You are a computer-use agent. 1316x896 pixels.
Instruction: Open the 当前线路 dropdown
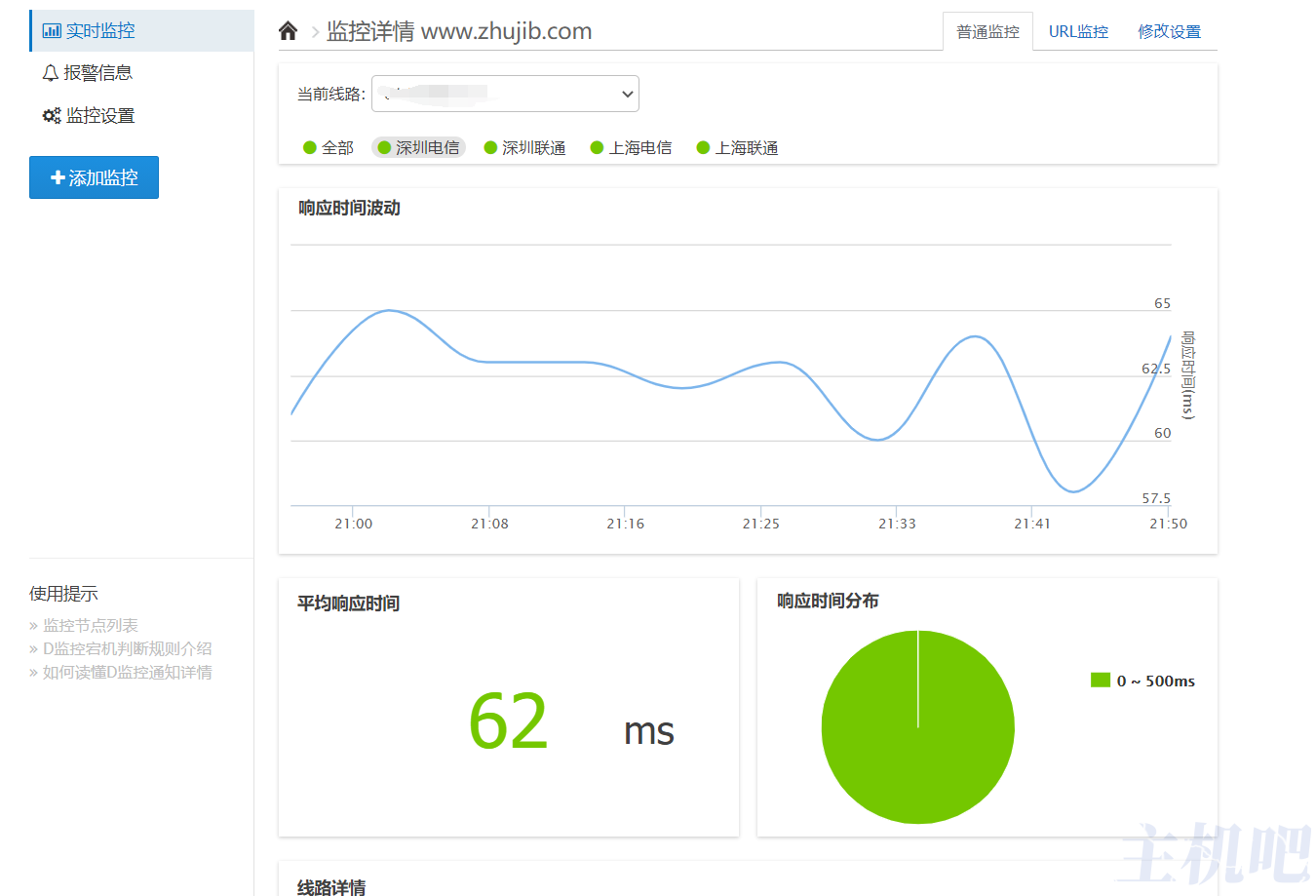505,94
